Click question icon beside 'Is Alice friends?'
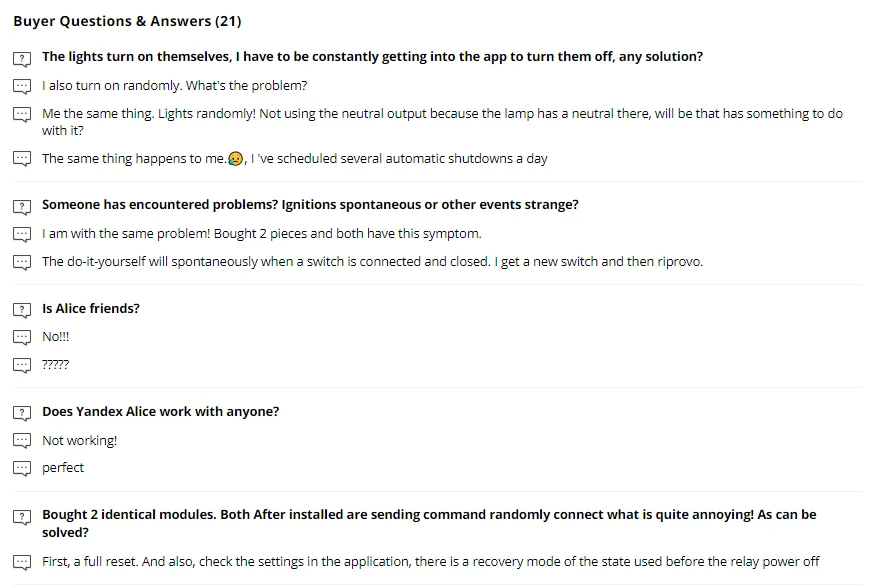This screenshot has height=588, width=878. tap(22, 310)
